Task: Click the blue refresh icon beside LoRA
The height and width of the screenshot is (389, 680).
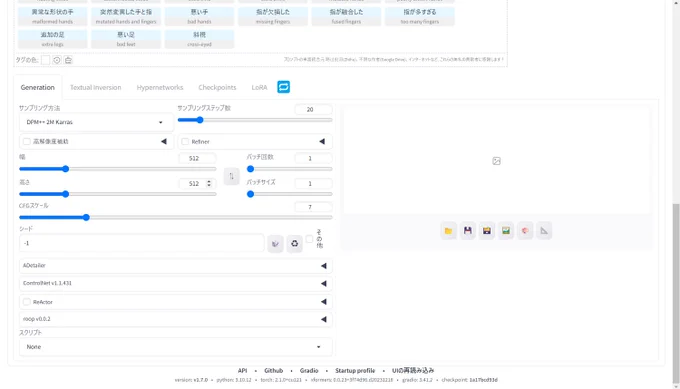Action: coord(284,87)
